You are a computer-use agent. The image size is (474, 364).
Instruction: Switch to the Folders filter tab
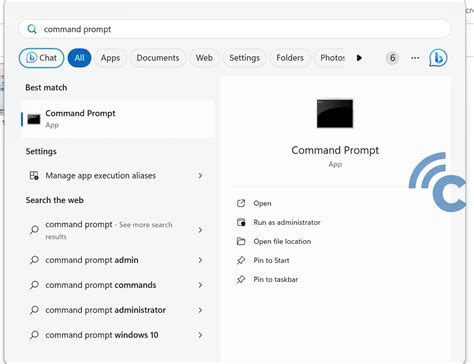pyautogui.click(x=290, y=58)
